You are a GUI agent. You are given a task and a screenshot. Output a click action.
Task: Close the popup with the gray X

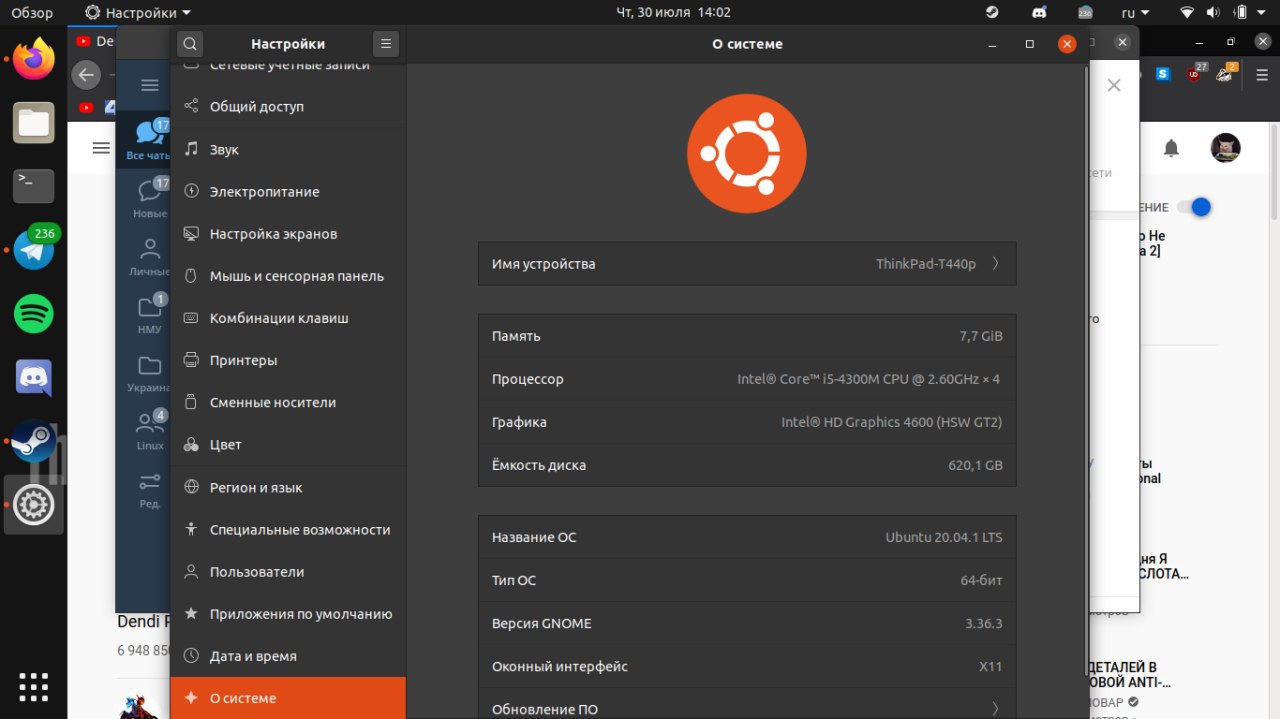pyautogui.click(x=1114, y=85)
